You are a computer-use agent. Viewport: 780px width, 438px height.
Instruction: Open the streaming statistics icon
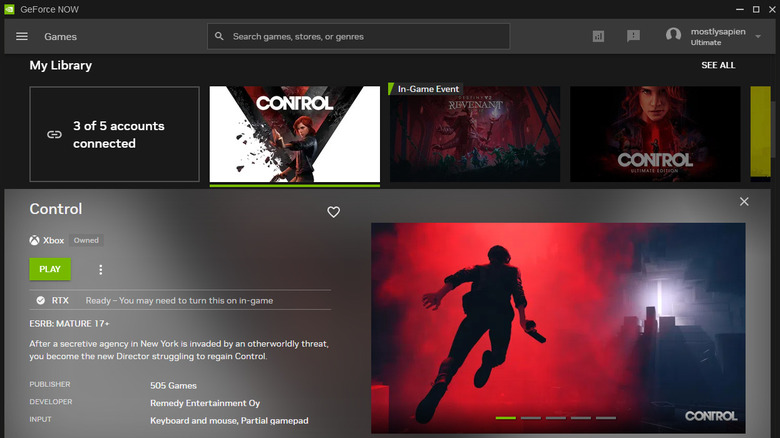598,36
